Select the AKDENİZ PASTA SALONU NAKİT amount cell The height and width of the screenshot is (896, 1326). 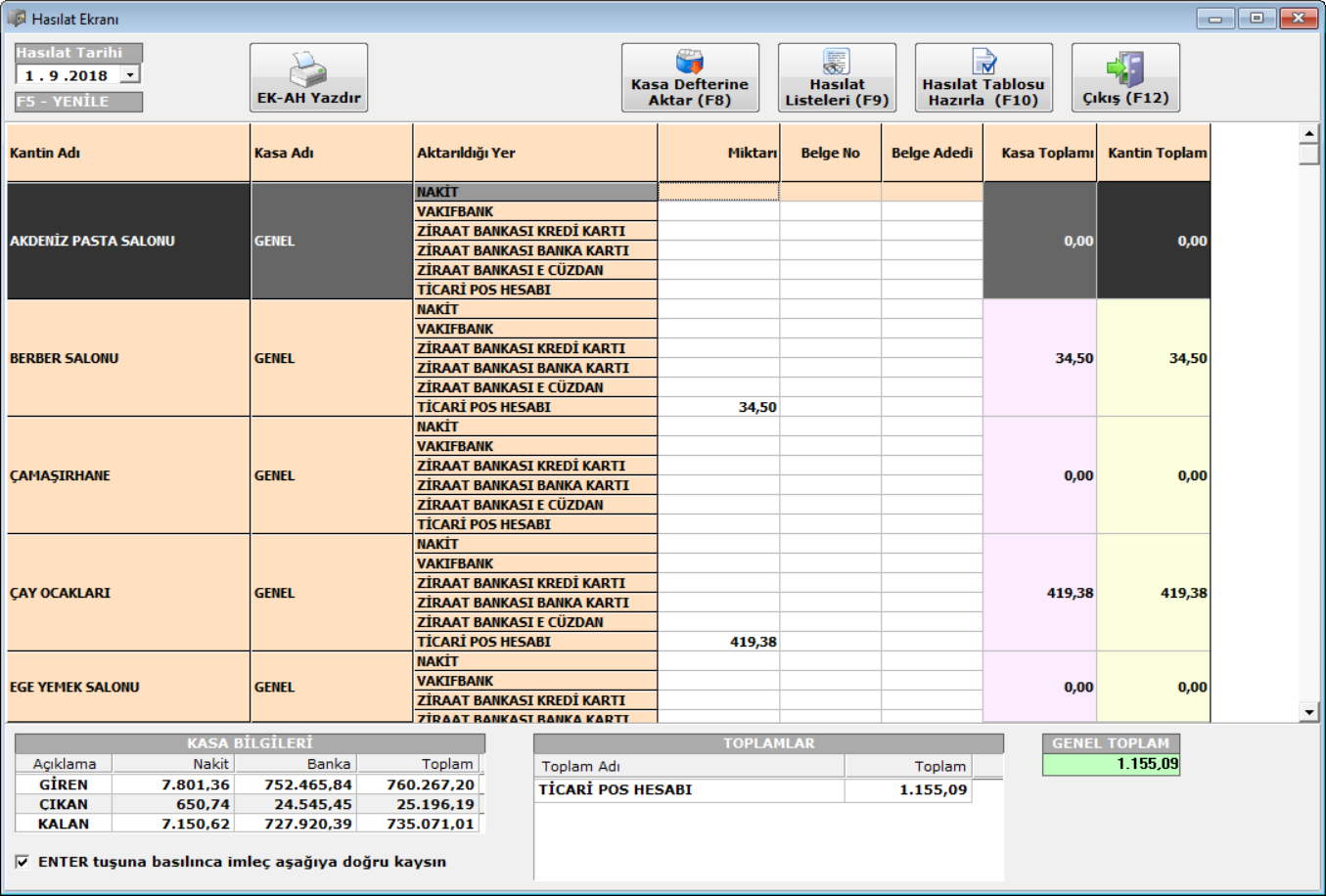[718, 192]
